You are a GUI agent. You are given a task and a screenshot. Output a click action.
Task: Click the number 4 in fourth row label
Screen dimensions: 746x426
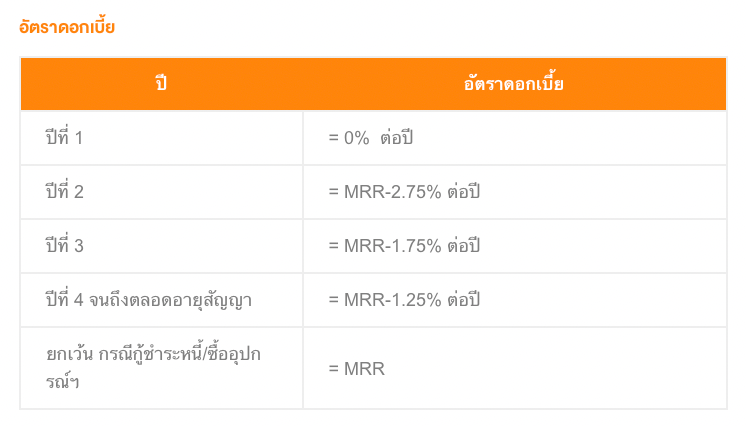coord(79,300)
